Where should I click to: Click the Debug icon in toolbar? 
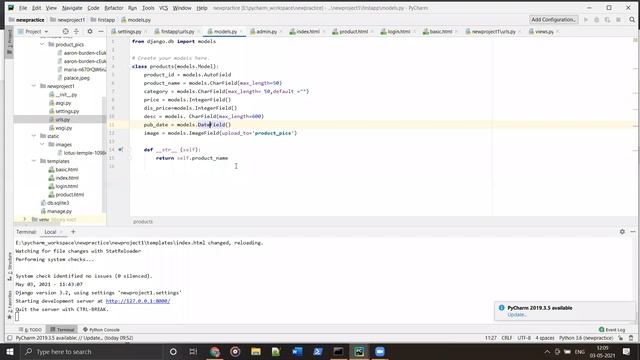(597, 20)
